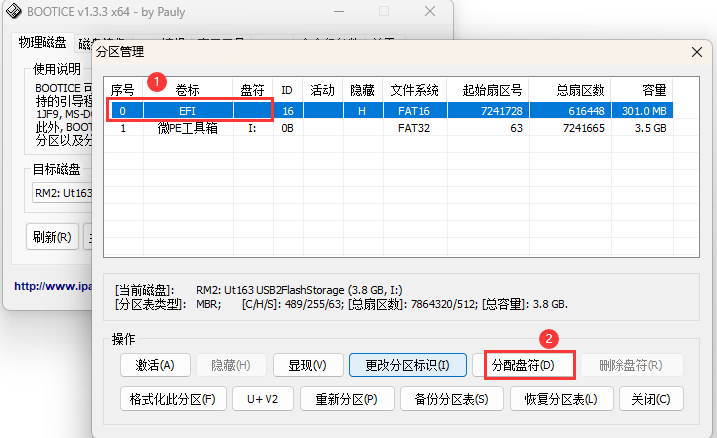
Task: Open the http://www.ipa website link
Action: (x=52, y=286)
